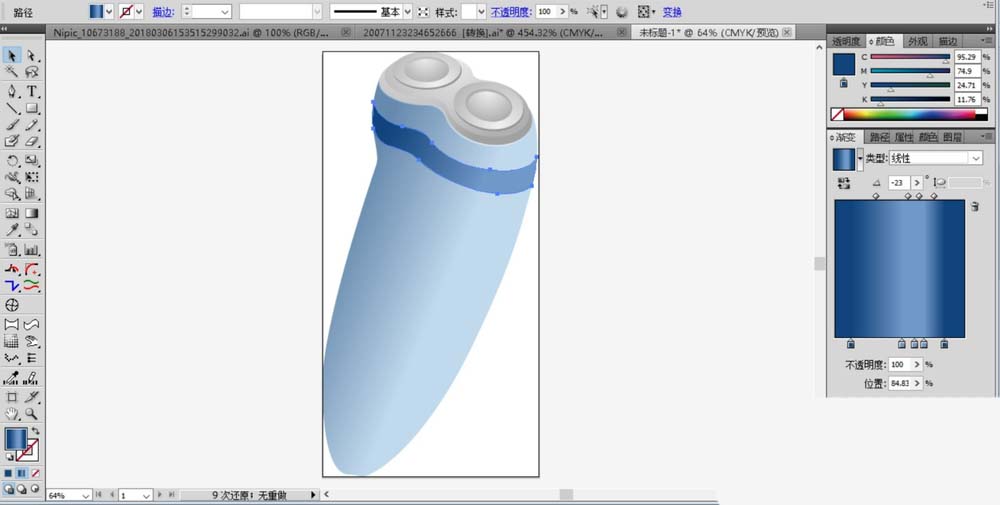Select the Rectangle tool
This screenshot has height=505, width=1000.
31,108
